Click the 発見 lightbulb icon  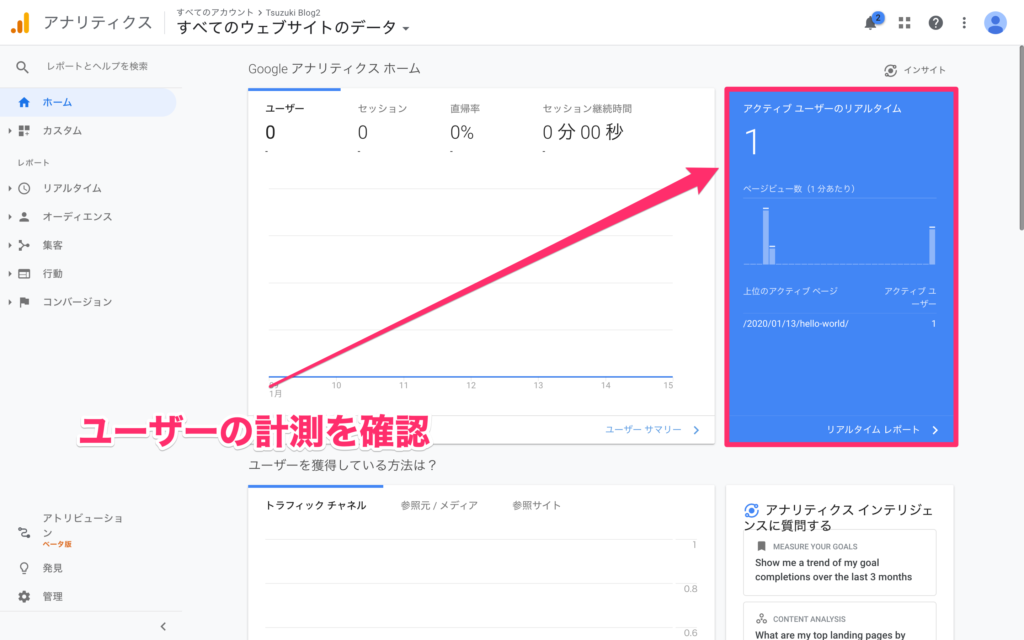(24, 568)
